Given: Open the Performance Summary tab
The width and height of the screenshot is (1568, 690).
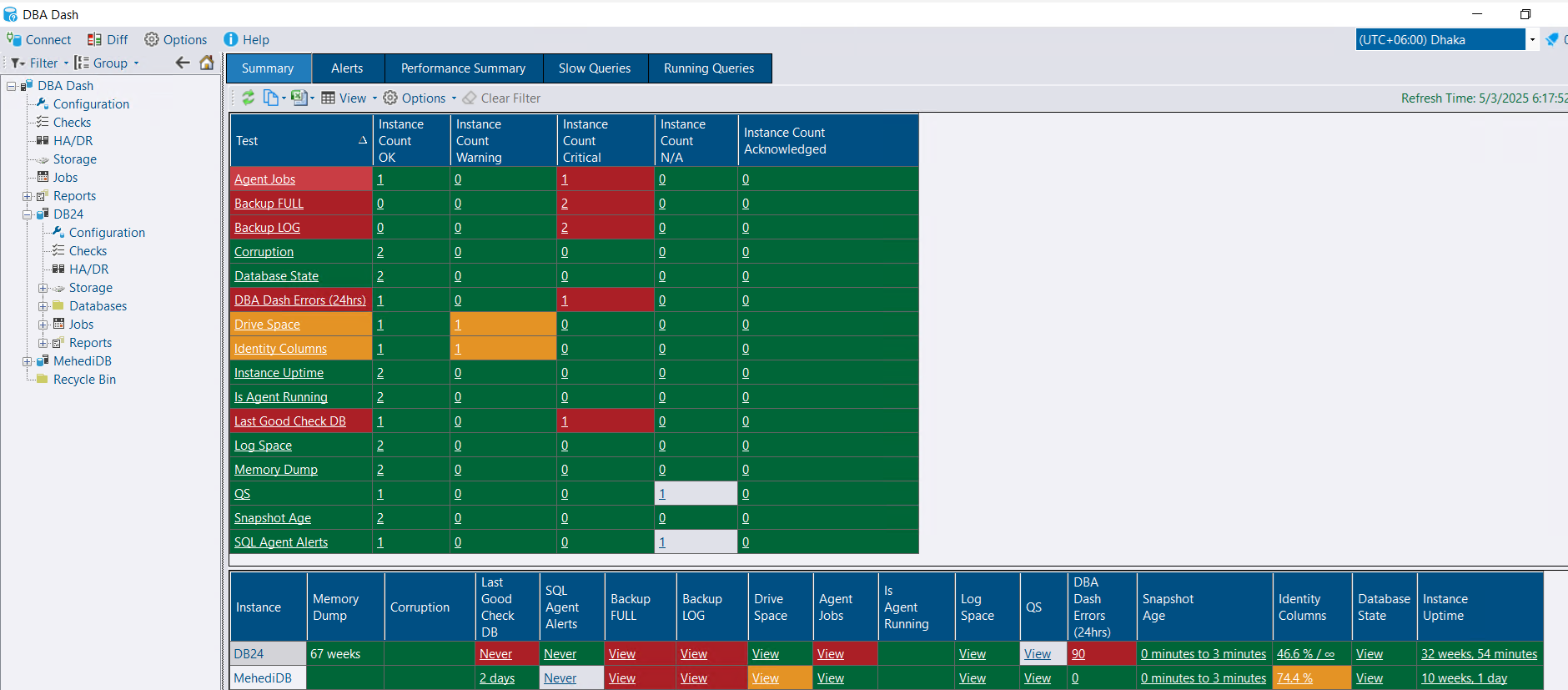Looking at the screenshot, I should [x=463, y=68].
